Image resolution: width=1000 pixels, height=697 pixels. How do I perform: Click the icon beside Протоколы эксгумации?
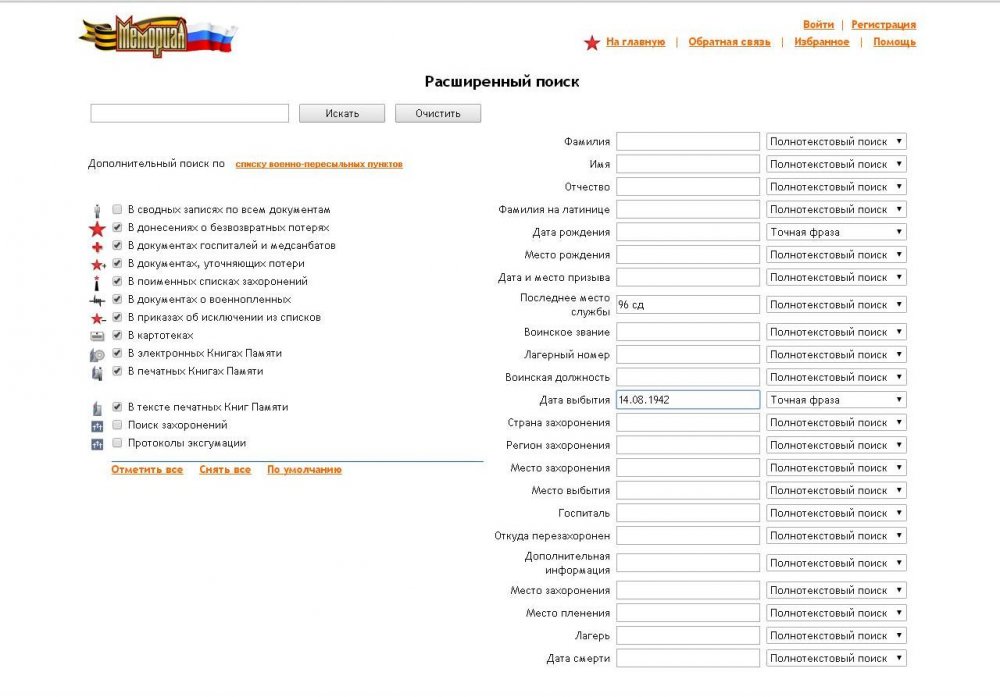click(x=97, y=444)
